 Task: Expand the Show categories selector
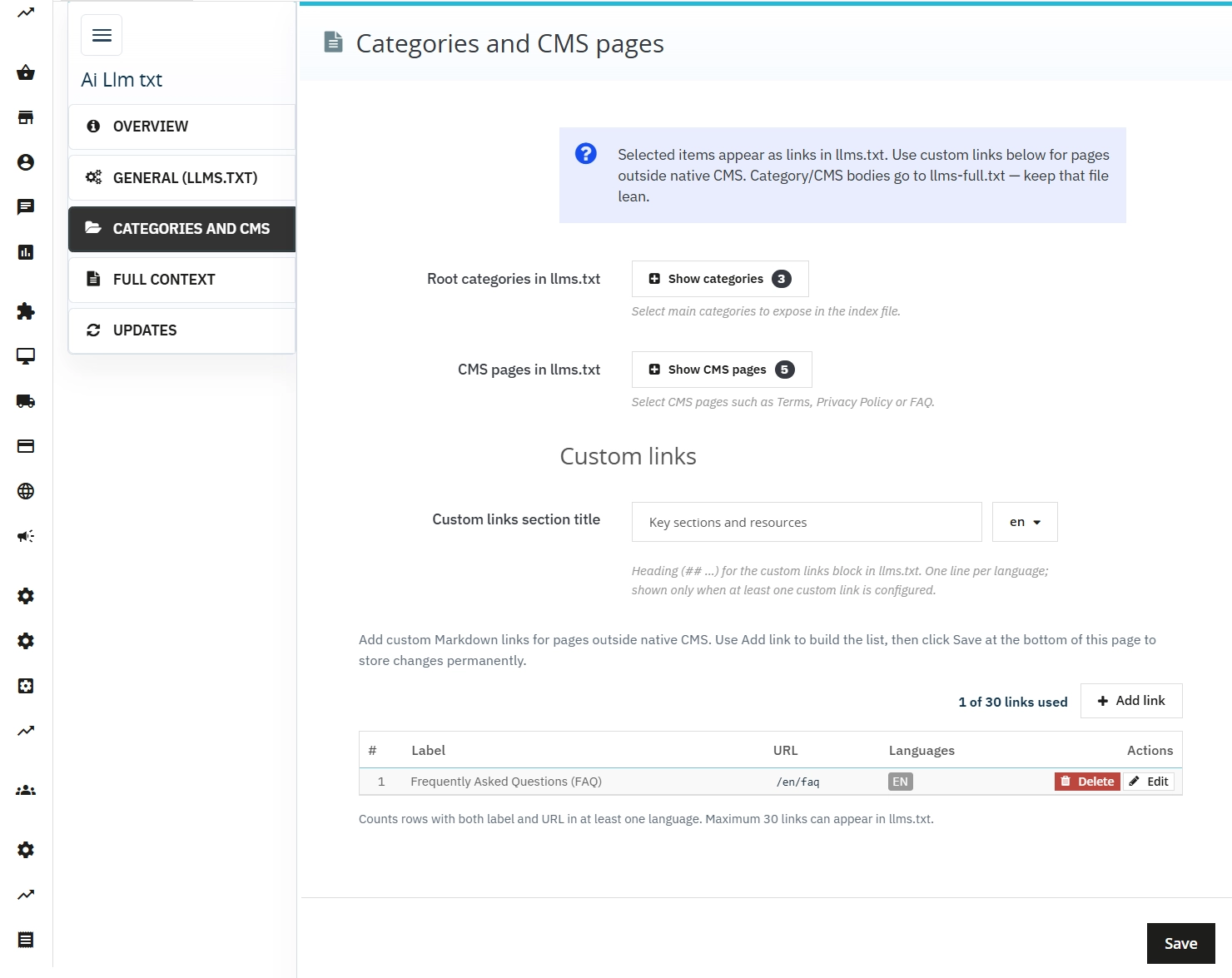720,279
